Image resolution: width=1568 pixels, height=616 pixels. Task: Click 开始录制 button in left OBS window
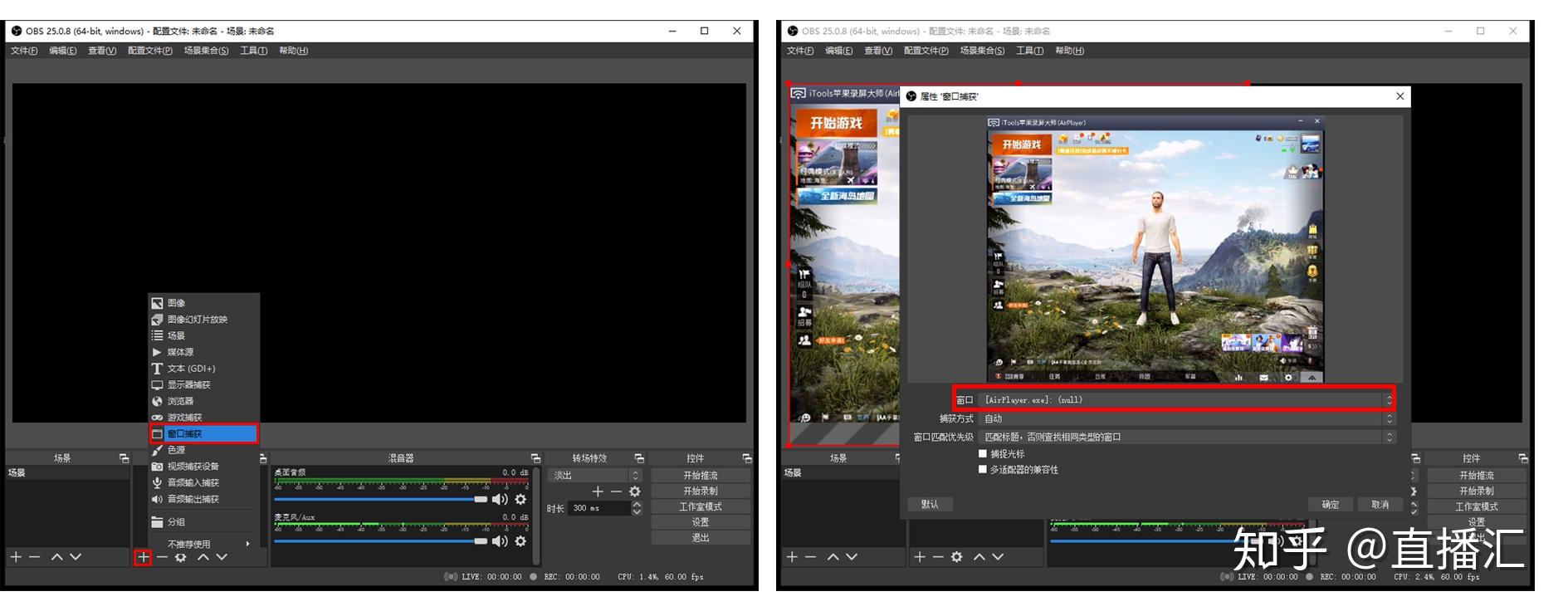(701, 491)
